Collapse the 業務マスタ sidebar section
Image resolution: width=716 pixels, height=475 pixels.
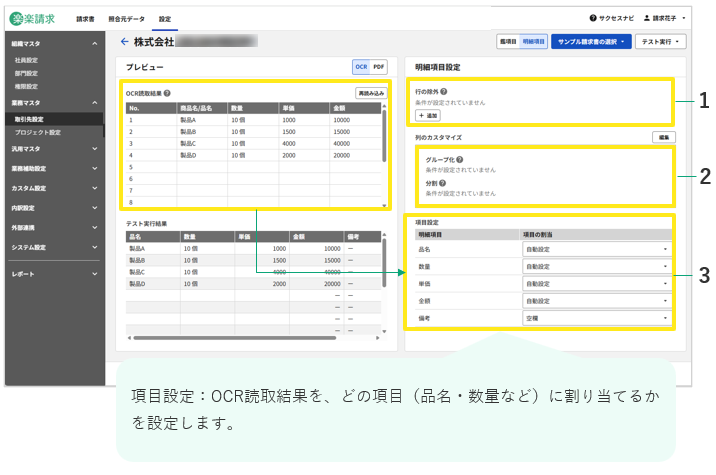point(95,103)
